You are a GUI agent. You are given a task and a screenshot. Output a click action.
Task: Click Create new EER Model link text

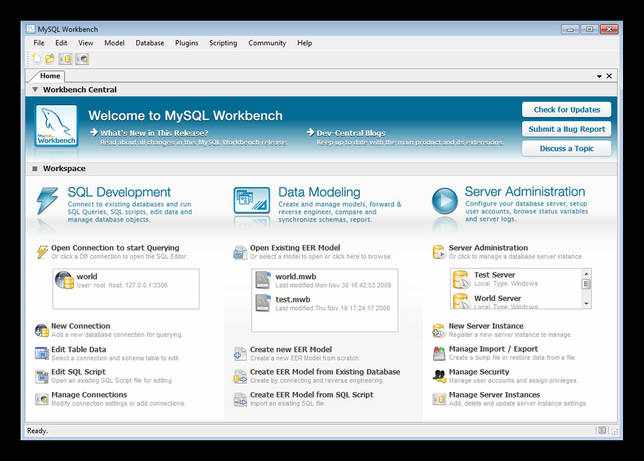(x=291, y=349)
